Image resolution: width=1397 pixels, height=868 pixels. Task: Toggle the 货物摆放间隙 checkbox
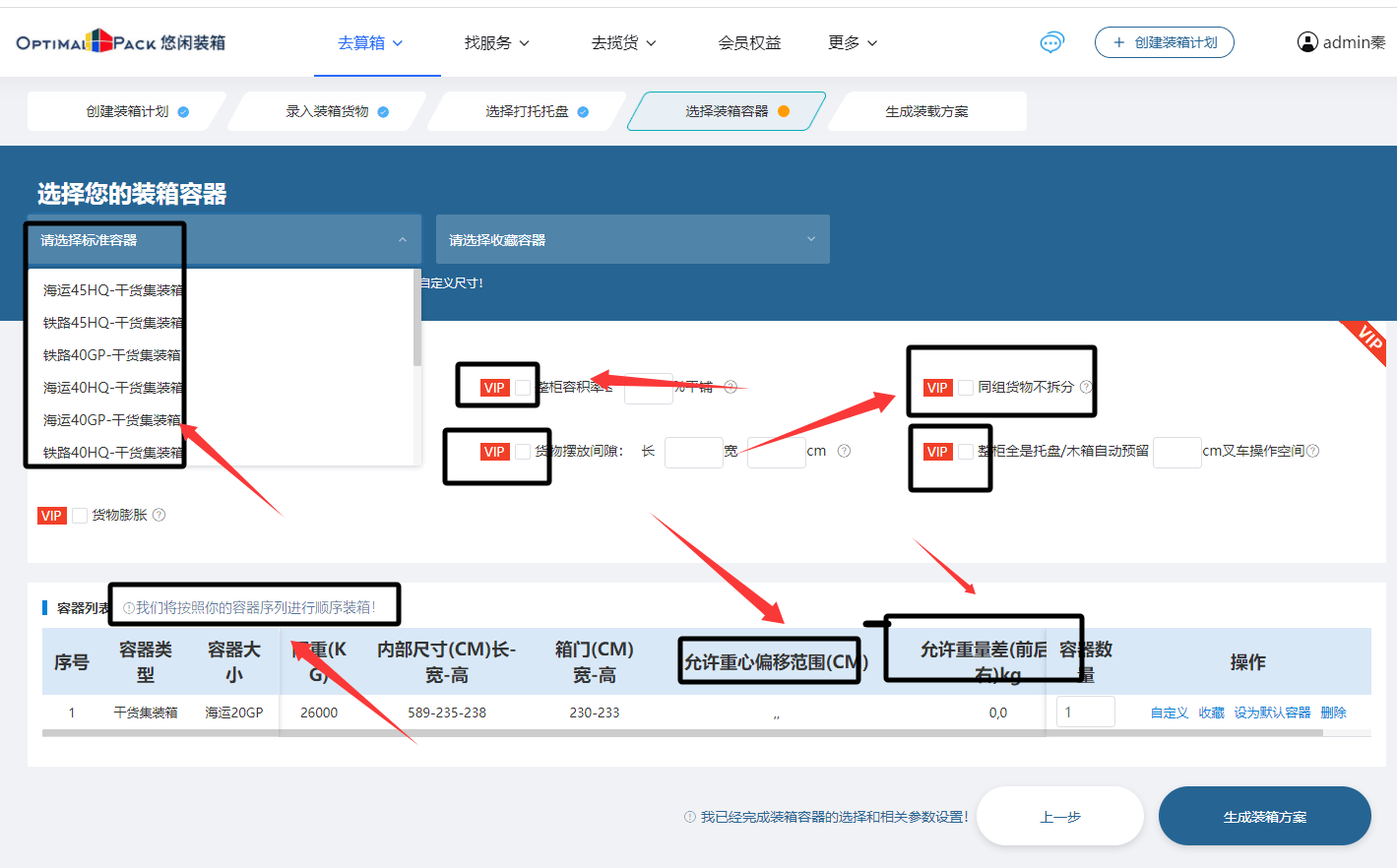(x=523, y=452)
